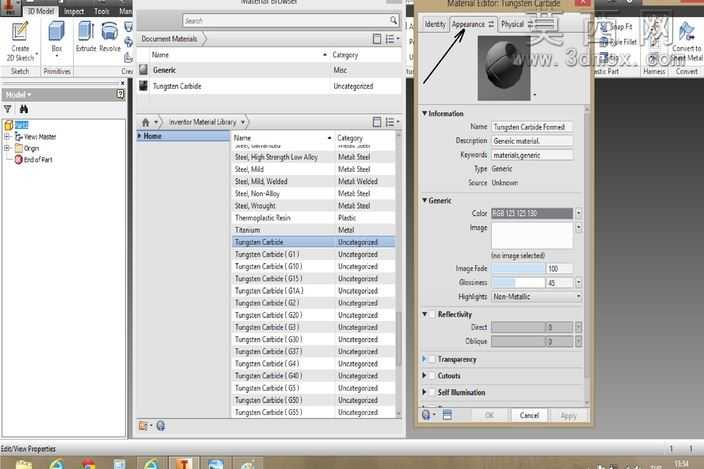Expand the Cutouts section arrow

tap(424, 376)
